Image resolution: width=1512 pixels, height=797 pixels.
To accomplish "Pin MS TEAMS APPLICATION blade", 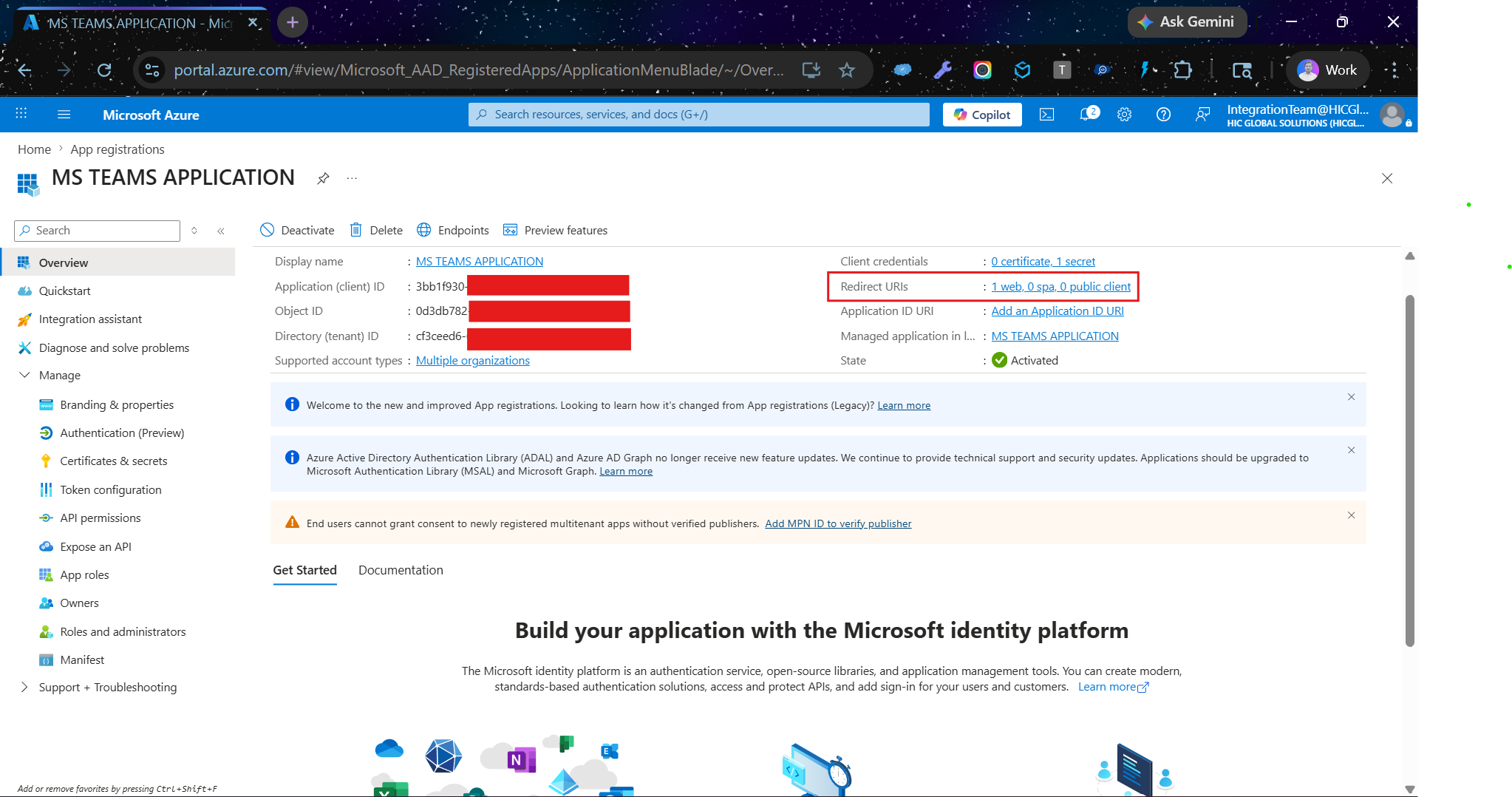I will coord(323,178).
